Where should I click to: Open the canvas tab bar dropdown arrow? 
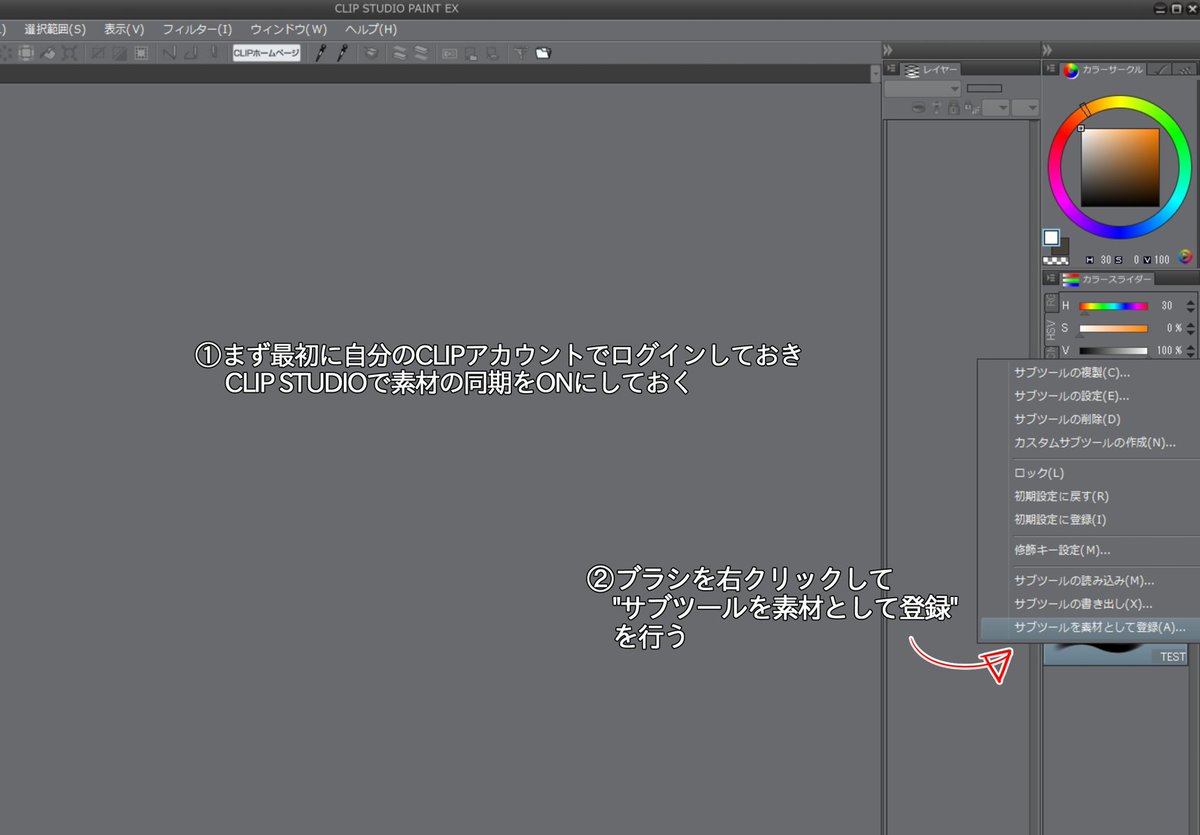tap(875, 73)
